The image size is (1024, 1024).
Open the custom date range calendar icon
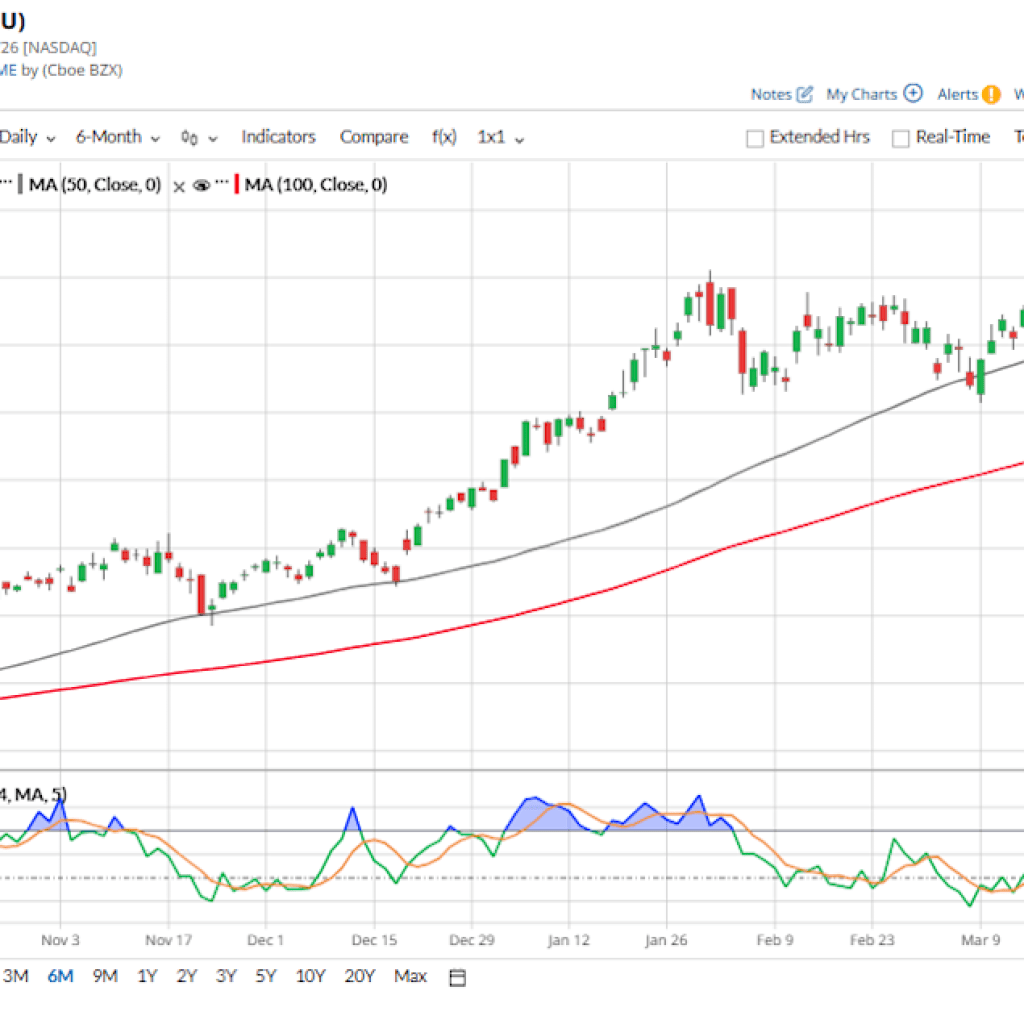[457, 976]
